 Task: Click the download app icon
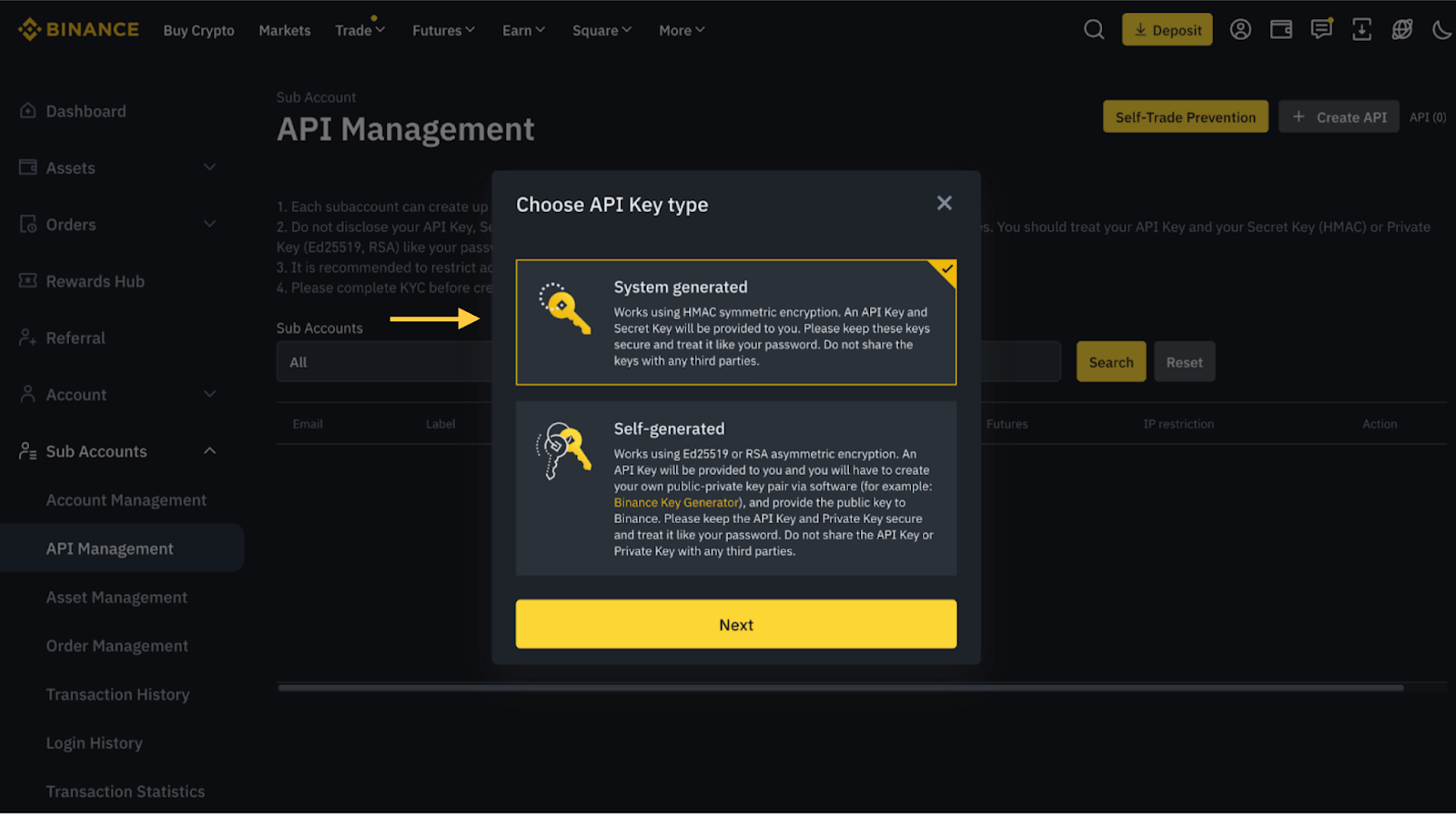point(1361,30)
